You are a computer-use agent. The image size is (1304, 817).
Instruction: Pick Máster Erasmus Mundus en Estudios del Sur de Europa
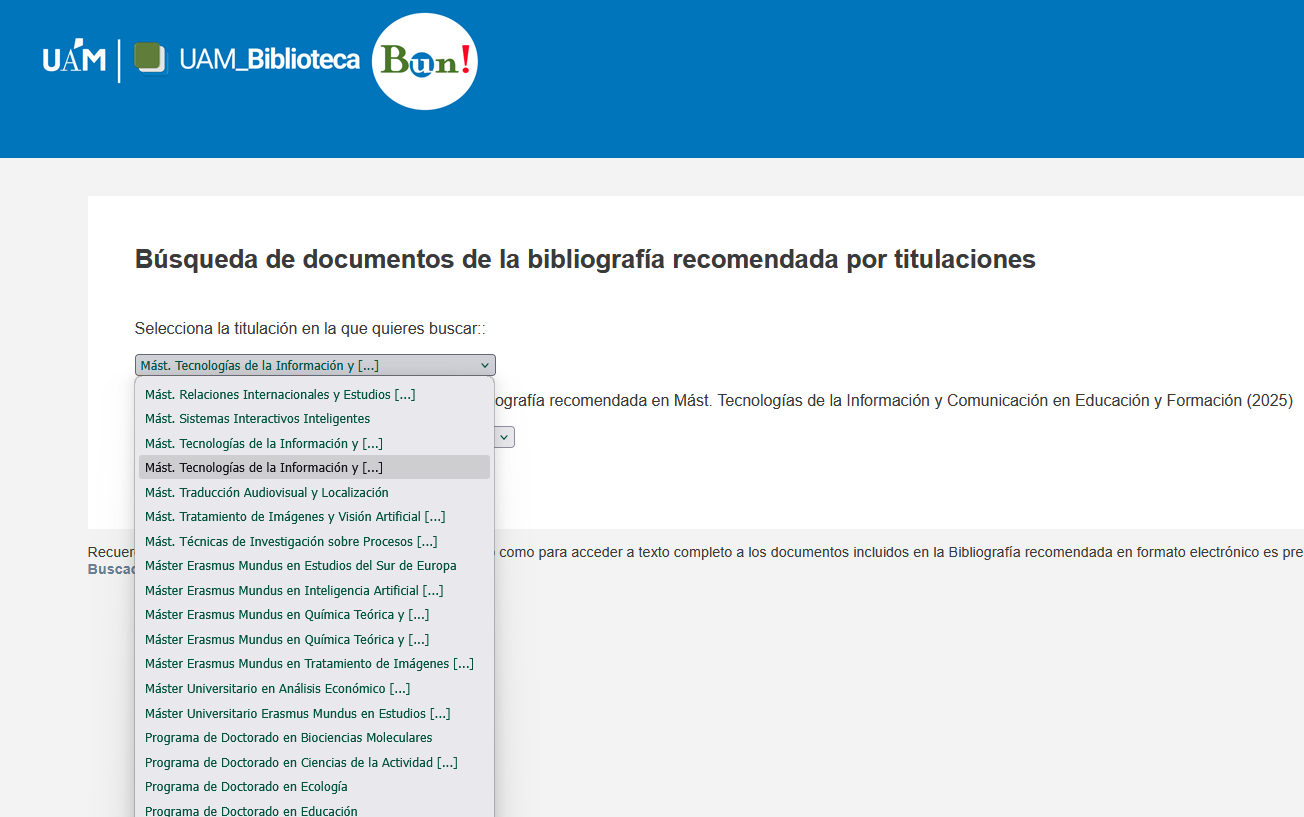point(300,566)
